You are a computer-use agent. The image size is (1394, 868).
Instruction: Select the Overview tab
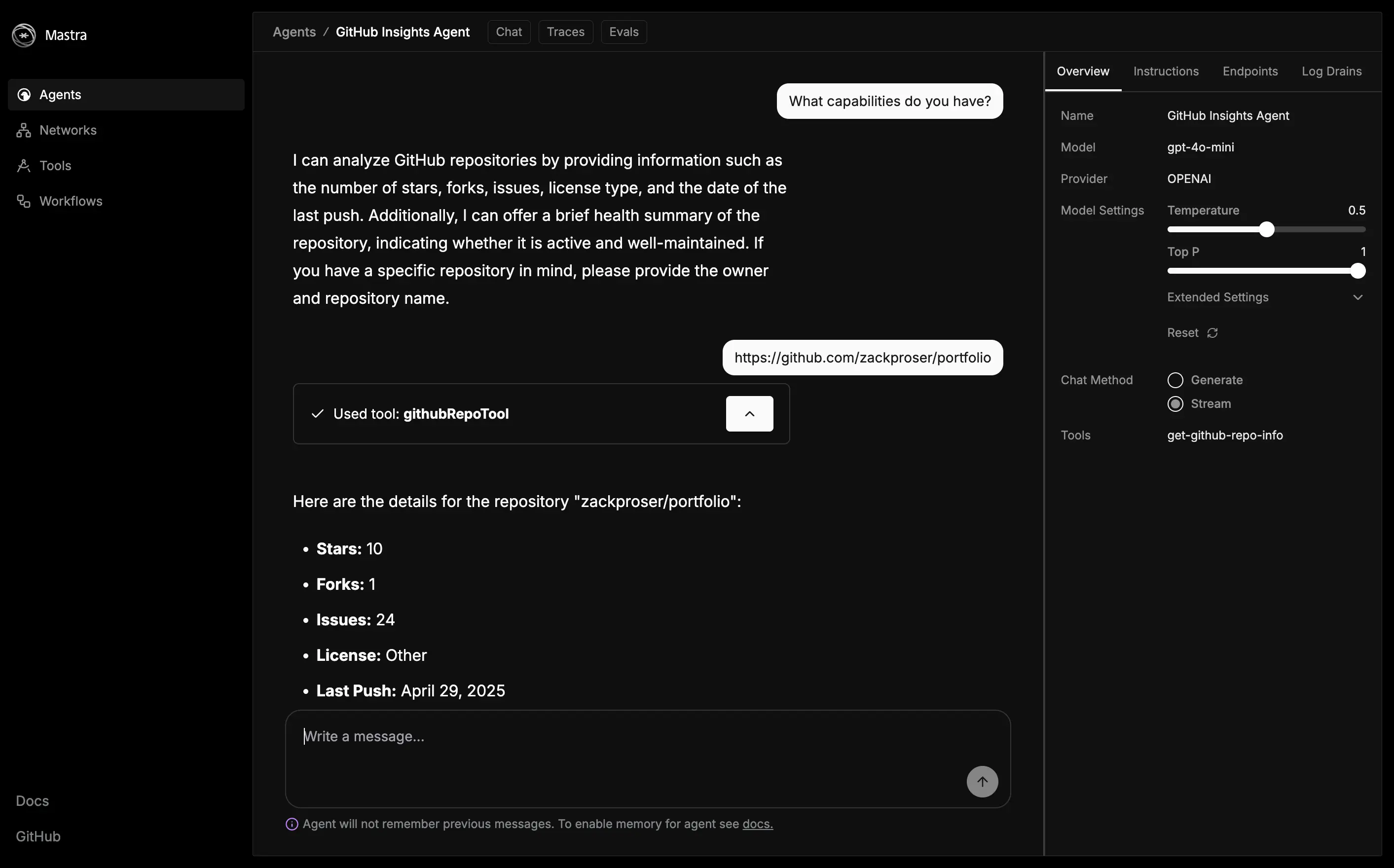pyautogui.click(x=1083, y=71)
